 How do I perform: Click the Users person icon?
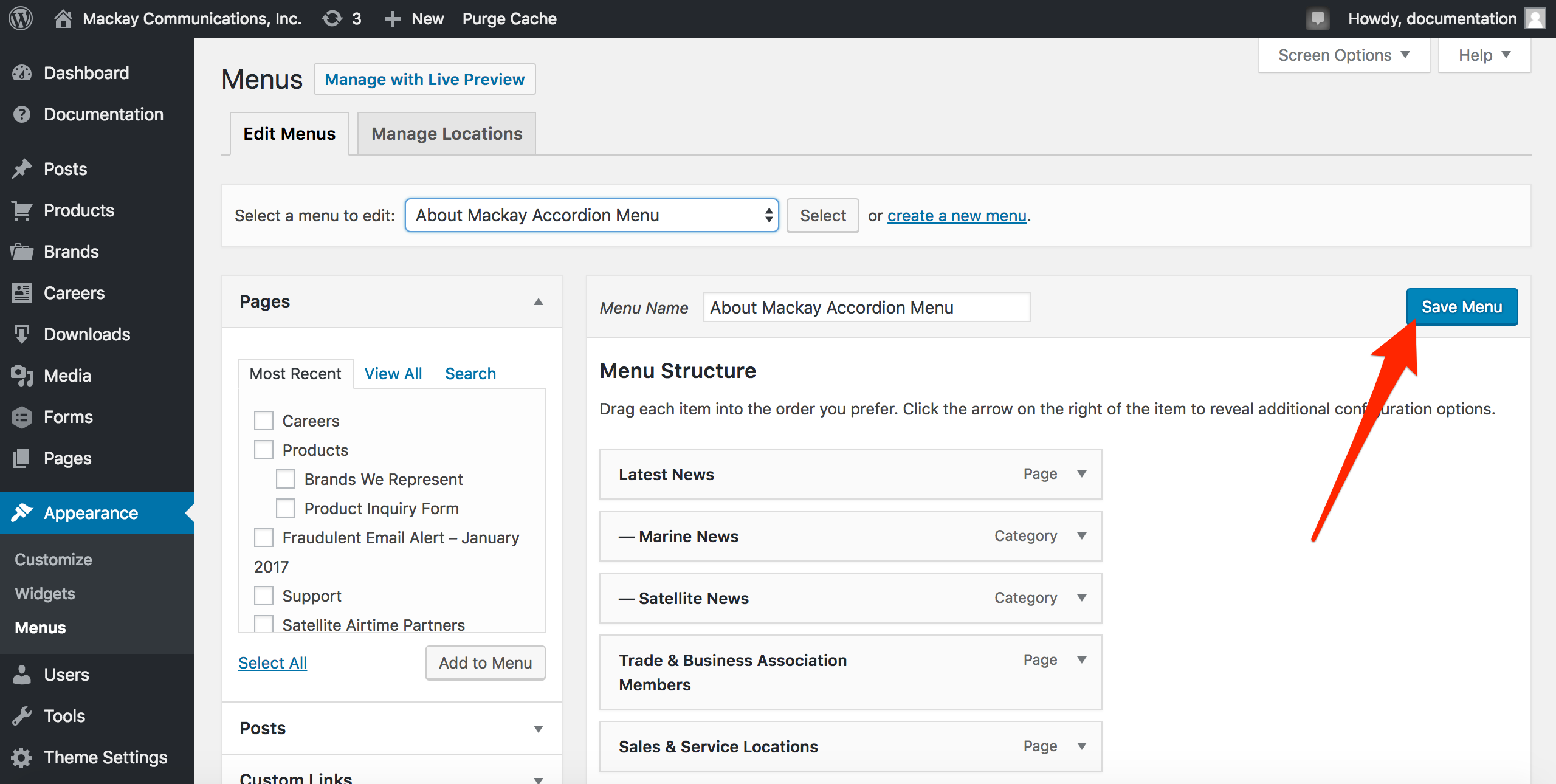[x=22, y=675]
